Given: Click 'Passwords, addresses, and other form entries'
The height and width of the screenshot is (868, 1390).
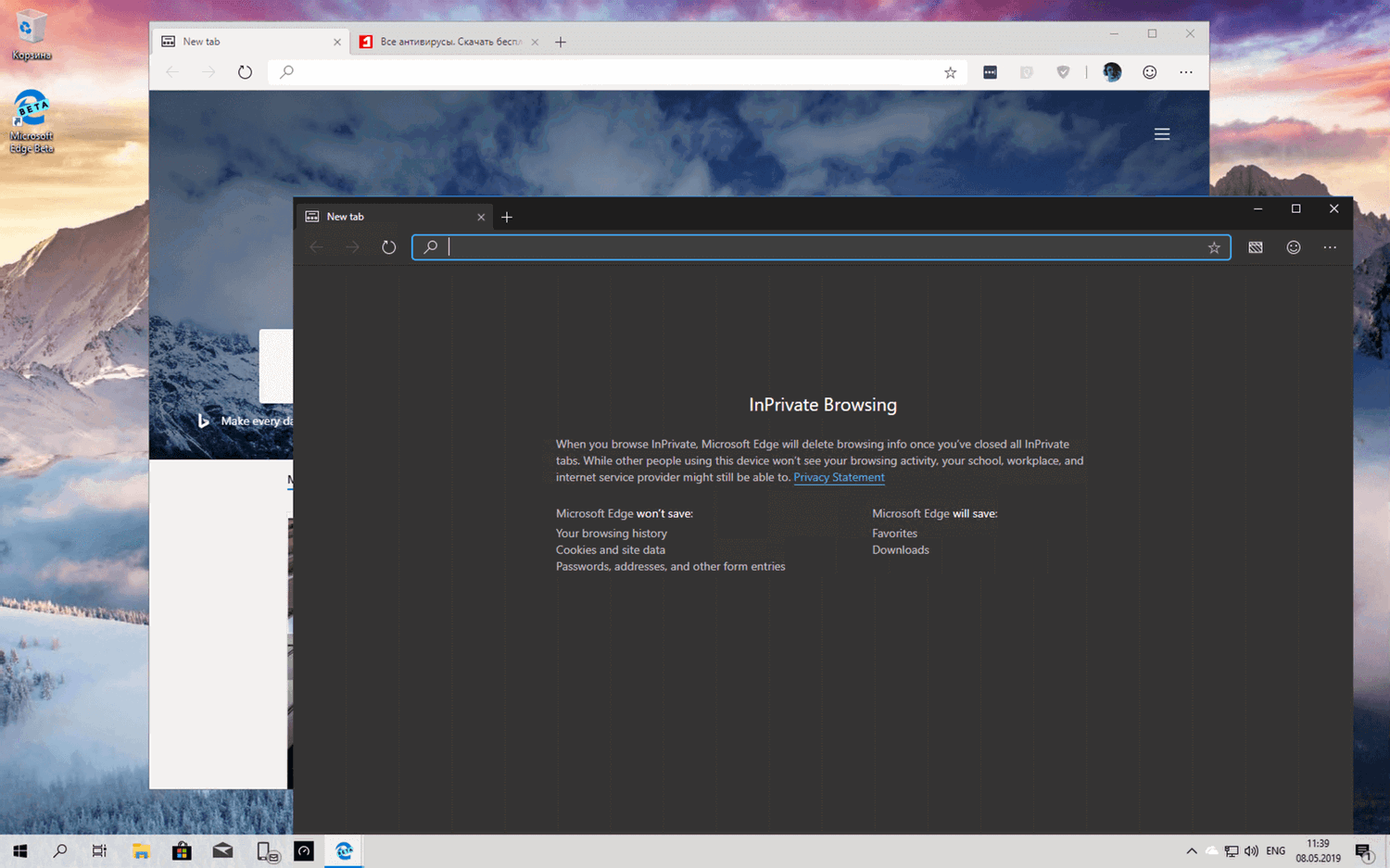Looking at the screenshot, I should (x=671, y=567).
